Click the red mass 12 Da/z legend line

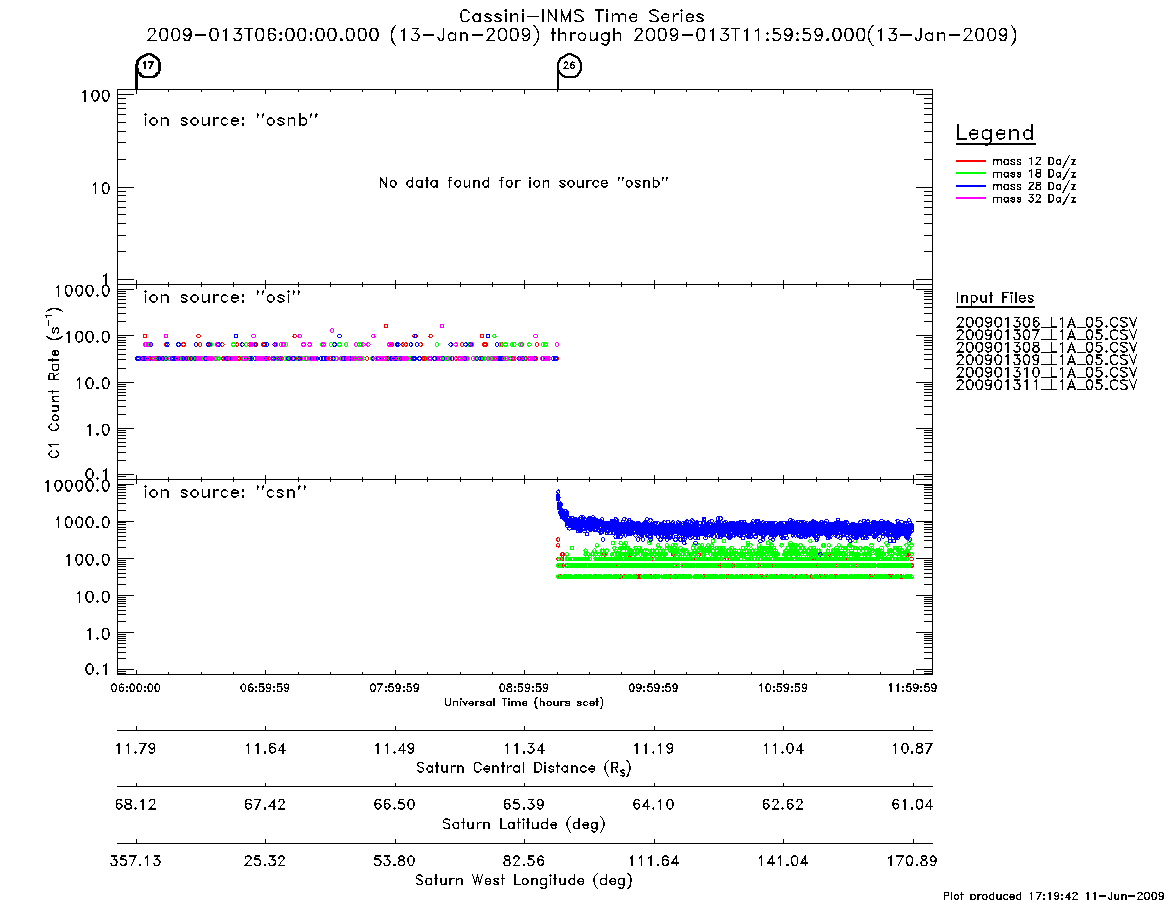point(970,161)
